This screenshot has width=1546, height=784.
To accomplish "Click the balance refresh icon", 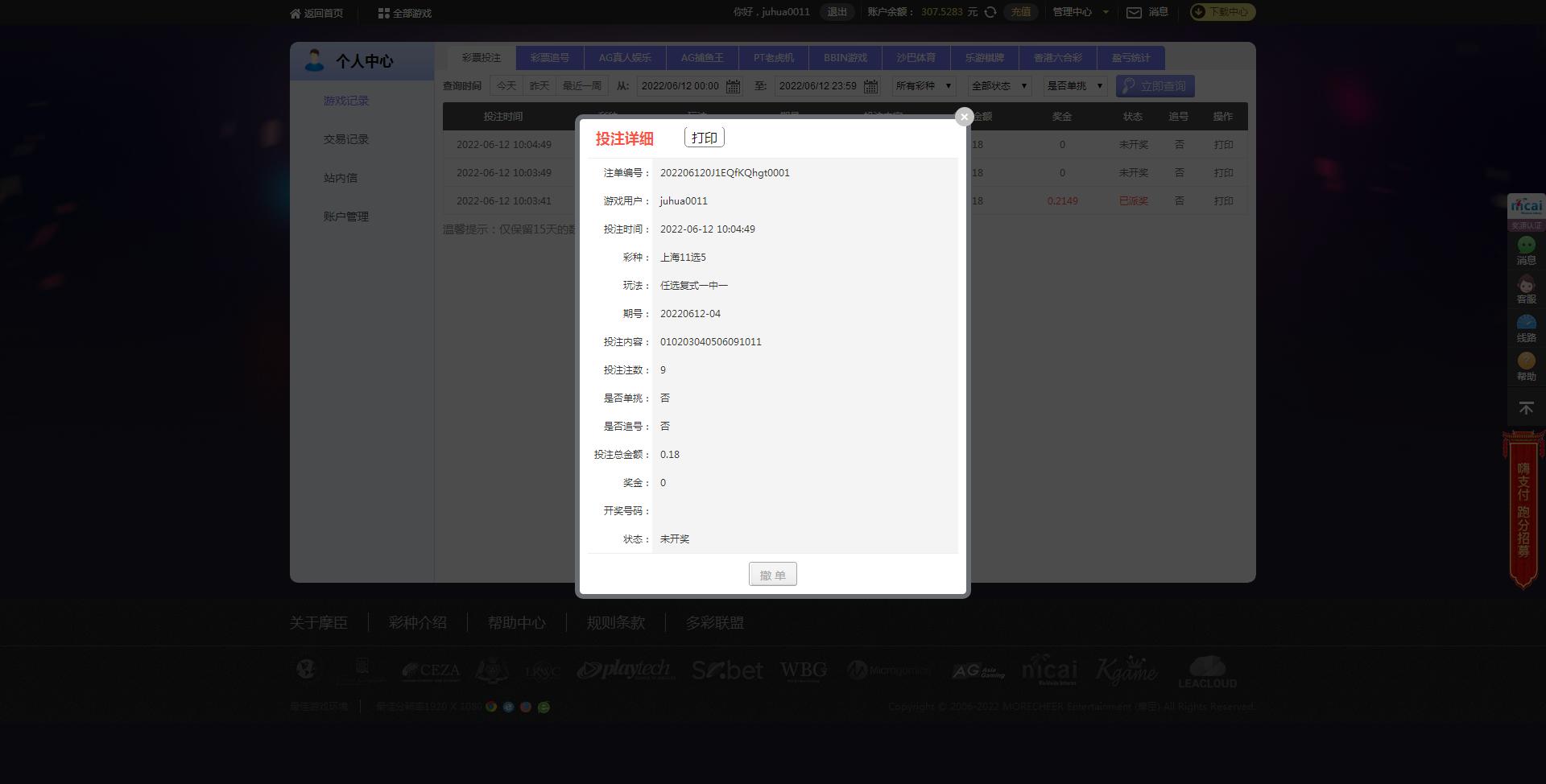I will click(990, 12).
